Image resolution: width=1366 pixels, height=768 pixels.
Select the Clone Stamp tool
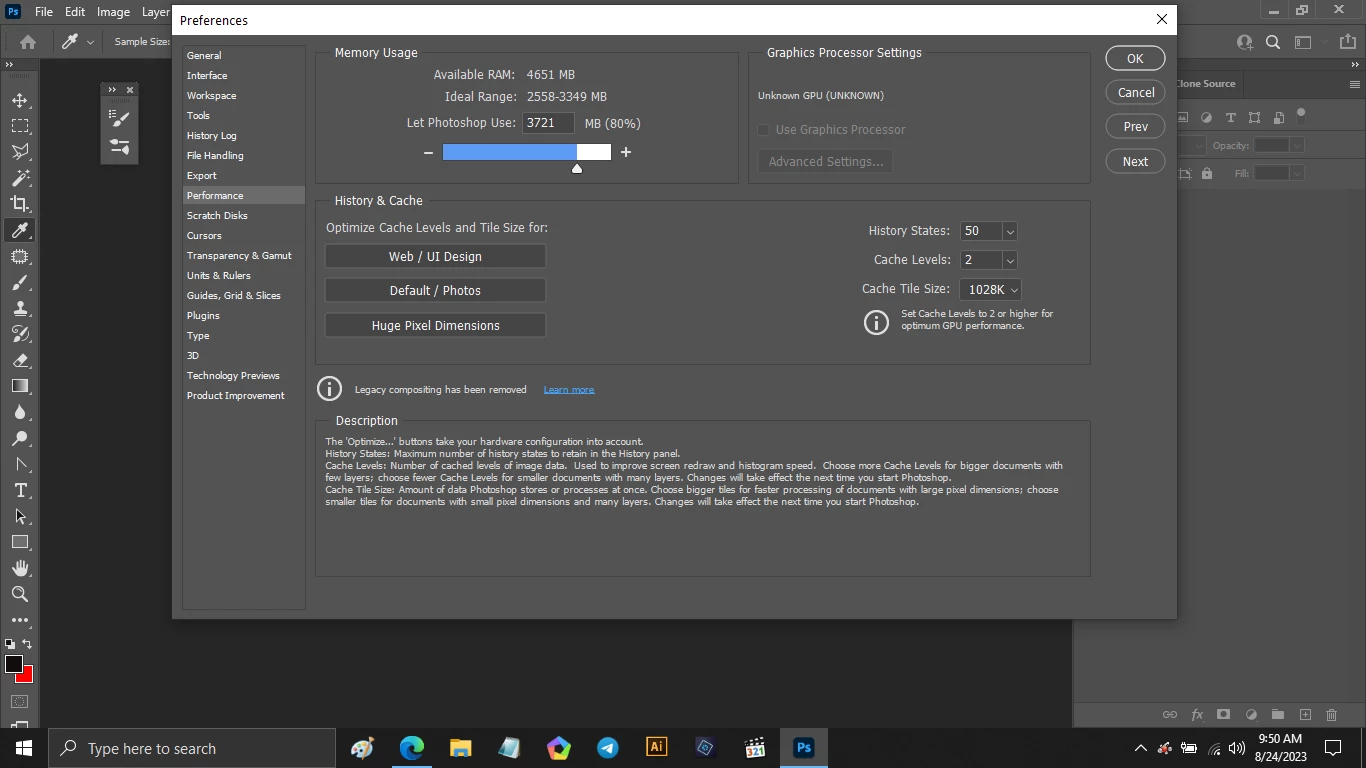[20, 308]
